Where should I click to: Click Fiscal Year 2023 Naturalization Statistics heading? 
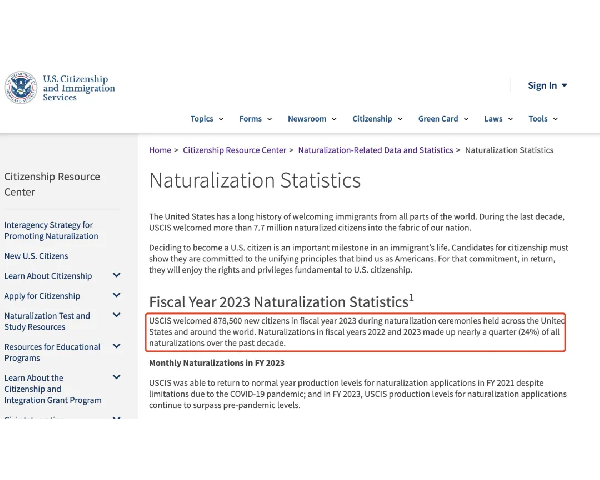279,302
